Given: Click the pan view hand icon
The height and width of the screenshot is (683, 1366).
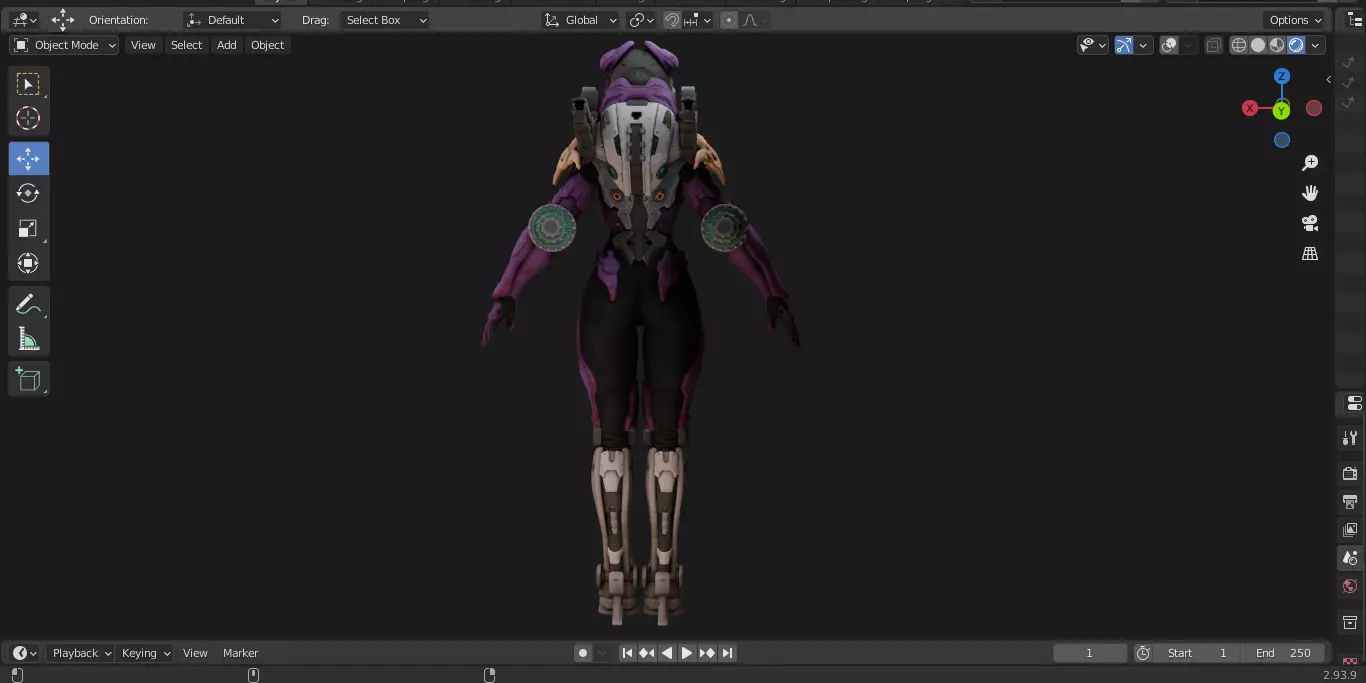Looking at the screenshot, I should [1310, 193].
